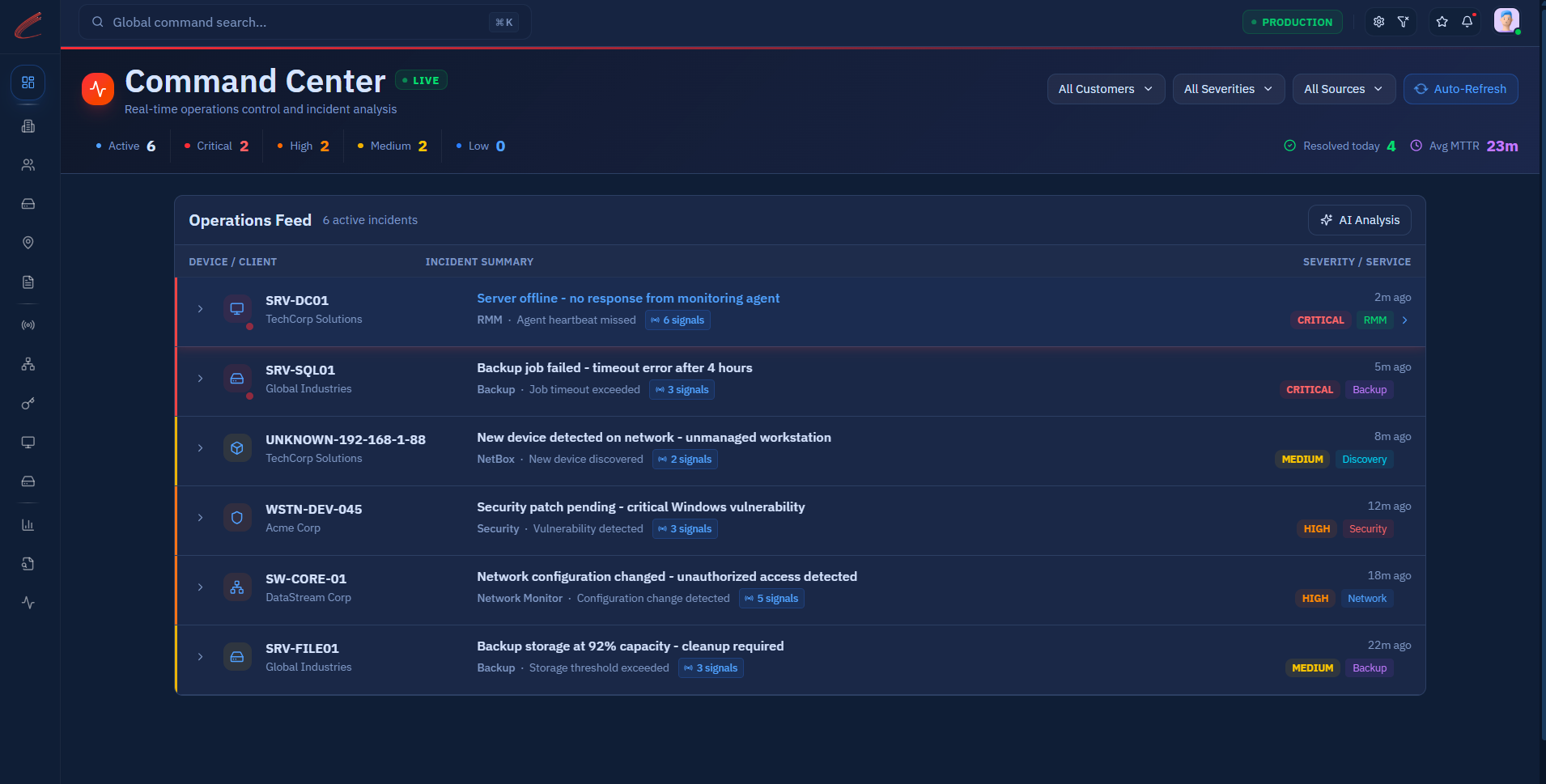This screenshot has width=1546, height=784.
Task: Click the Global command search field
Action: (304, 22)
